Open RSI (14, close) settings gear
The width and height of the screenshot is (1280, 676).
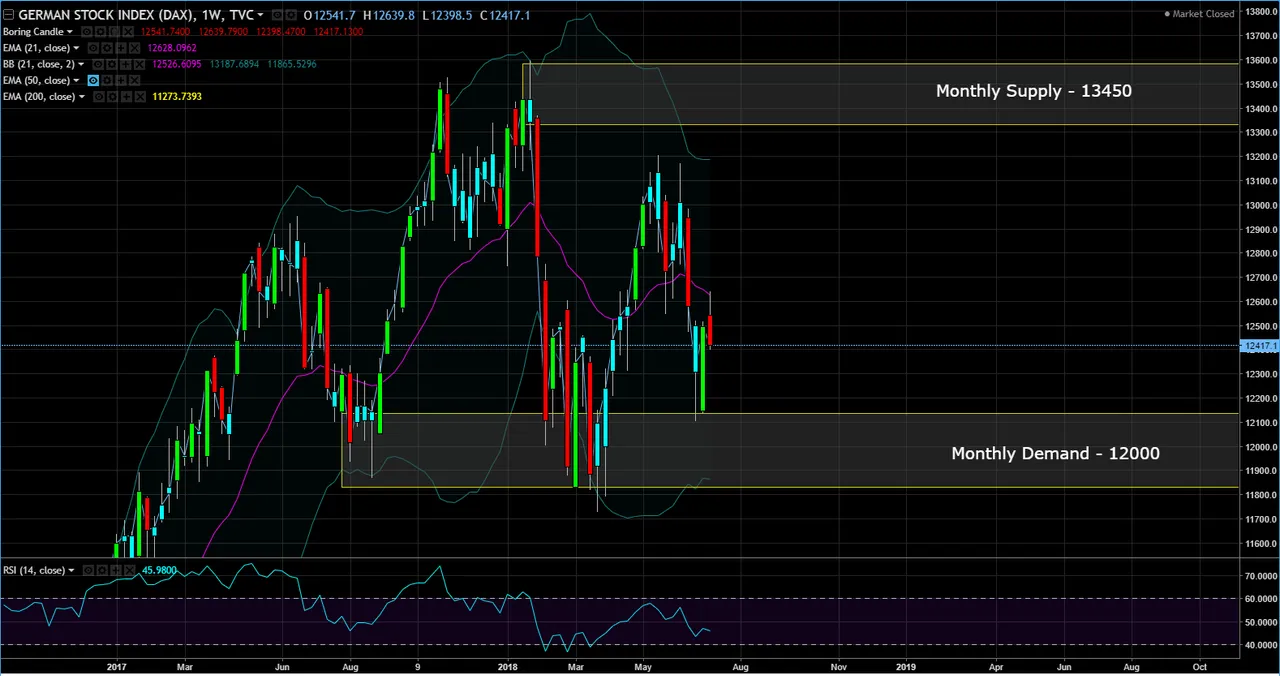coord(102,571)
